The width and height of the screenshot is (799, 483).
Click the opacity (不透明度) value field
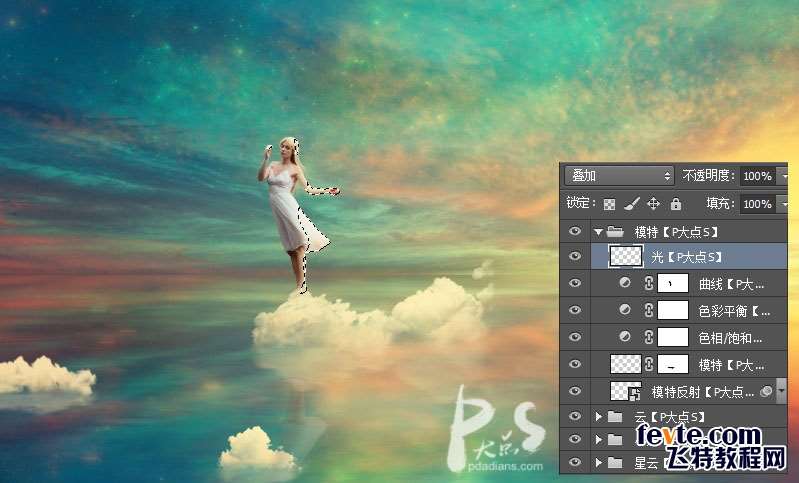pyautogui.click(x=757, y=176)
